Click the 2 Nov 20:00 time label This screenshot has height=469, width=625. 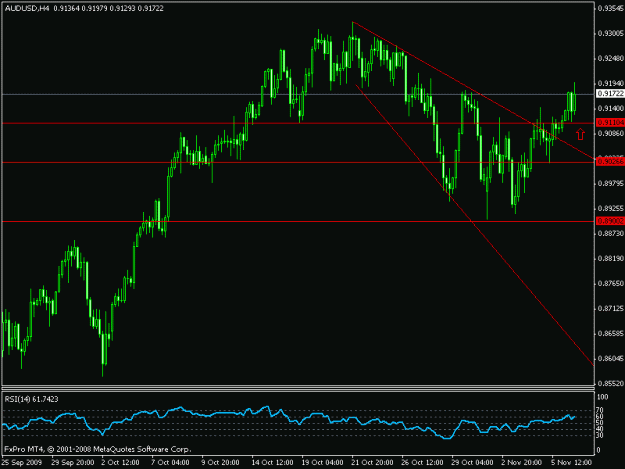(x=521, y=463)
